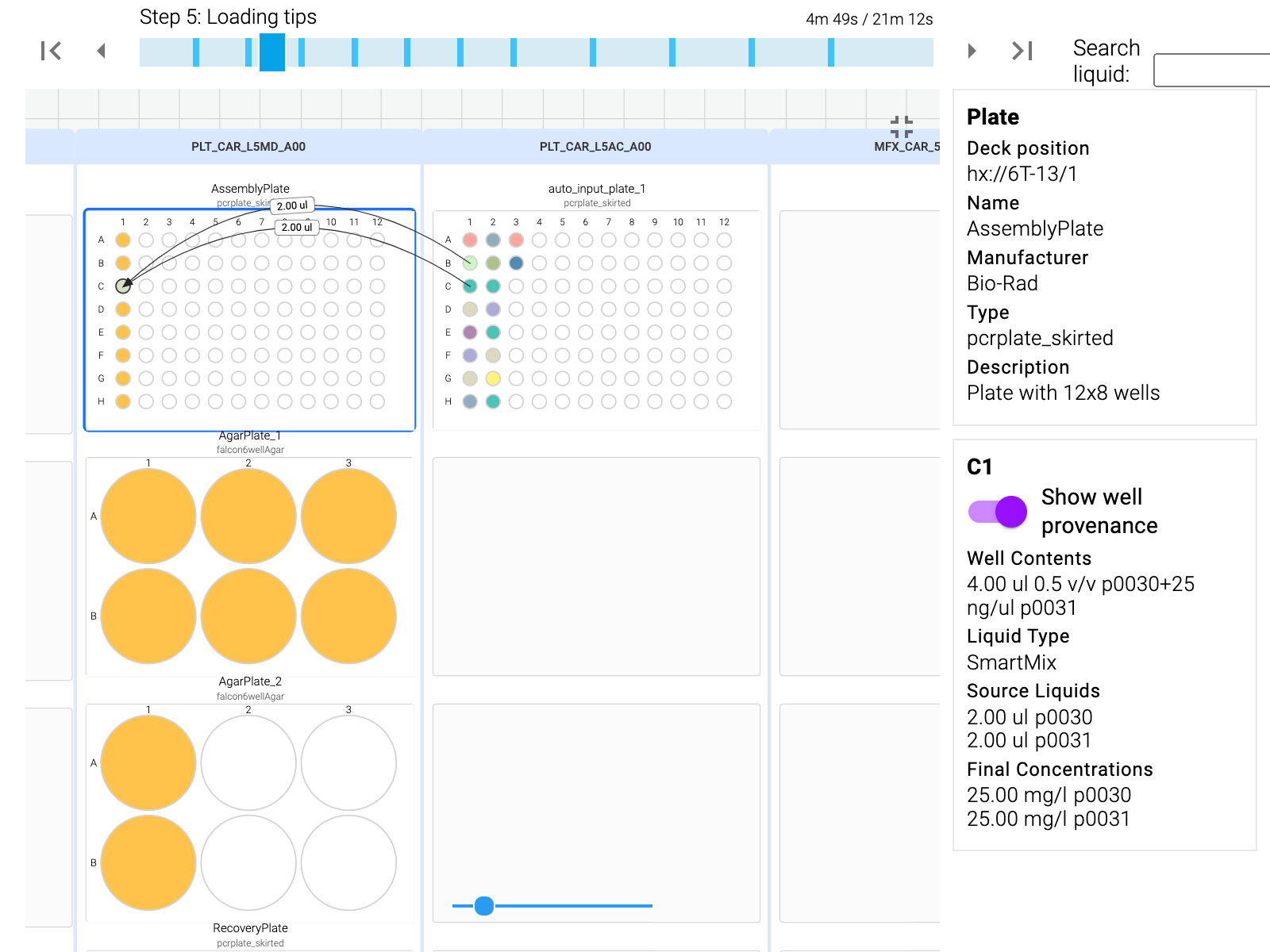The image size is (1270, 952).
Task: Click the AgarPlate_2 plate name label
Action: [x=250, y=681]
